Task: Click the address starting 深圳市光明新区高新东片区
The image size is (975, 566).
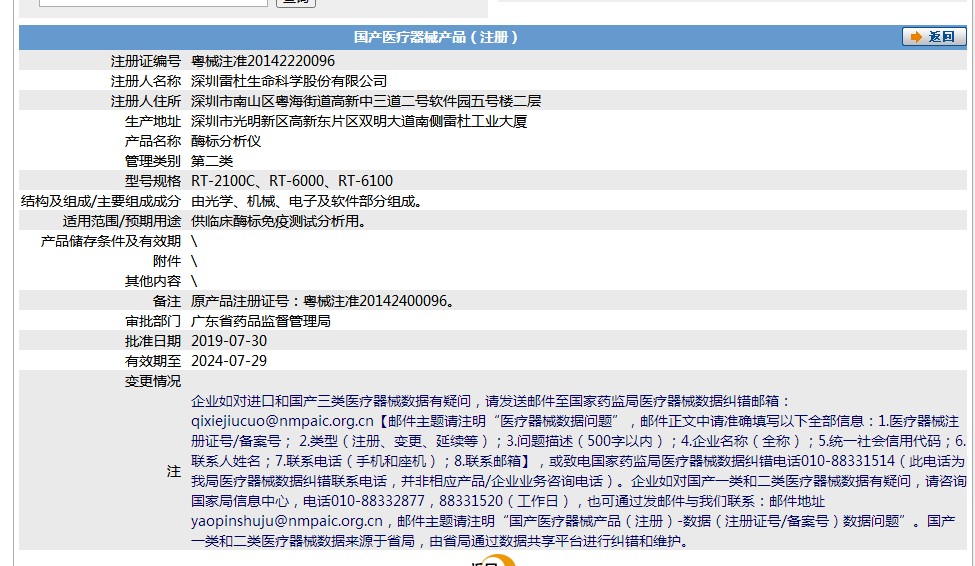Action: tap(359, 121)
